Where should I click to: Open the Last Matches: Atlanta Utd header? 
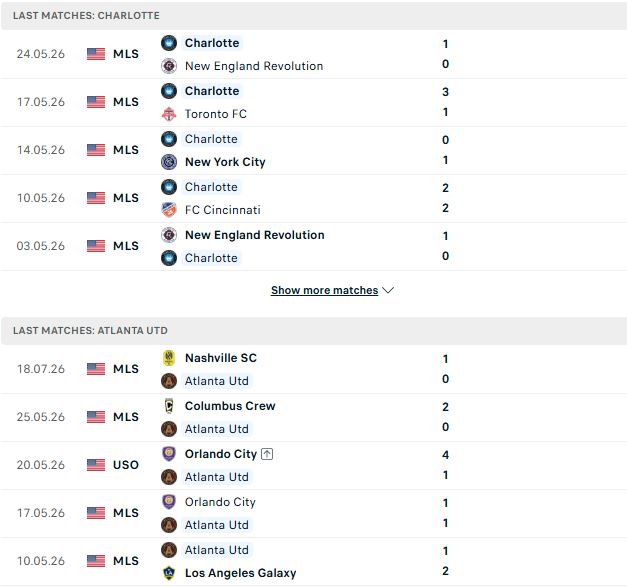pyautogui.click(x=314, y=331)
